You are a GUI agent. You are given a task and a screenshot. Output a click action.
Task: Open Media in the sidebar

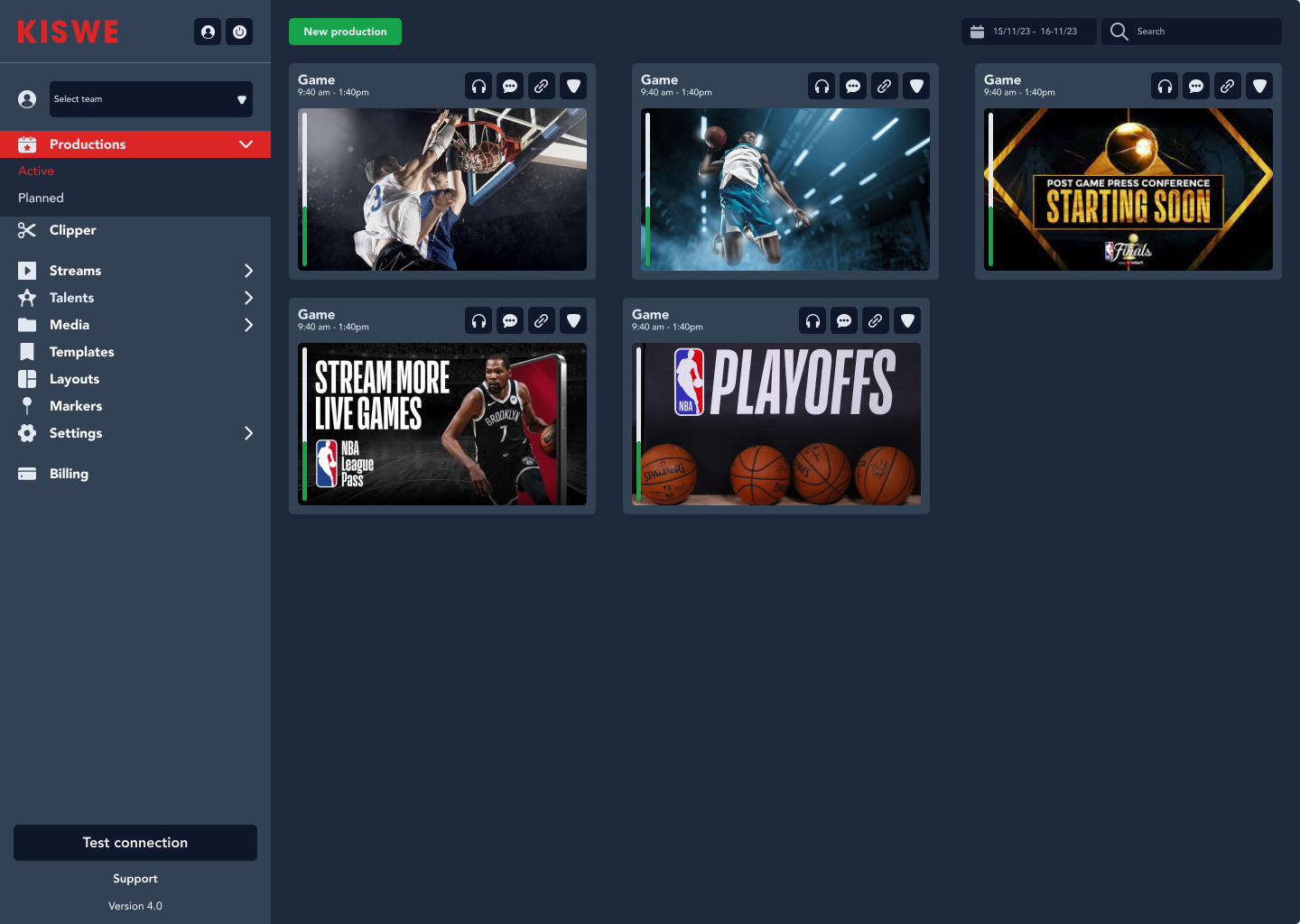pos(70,325)
